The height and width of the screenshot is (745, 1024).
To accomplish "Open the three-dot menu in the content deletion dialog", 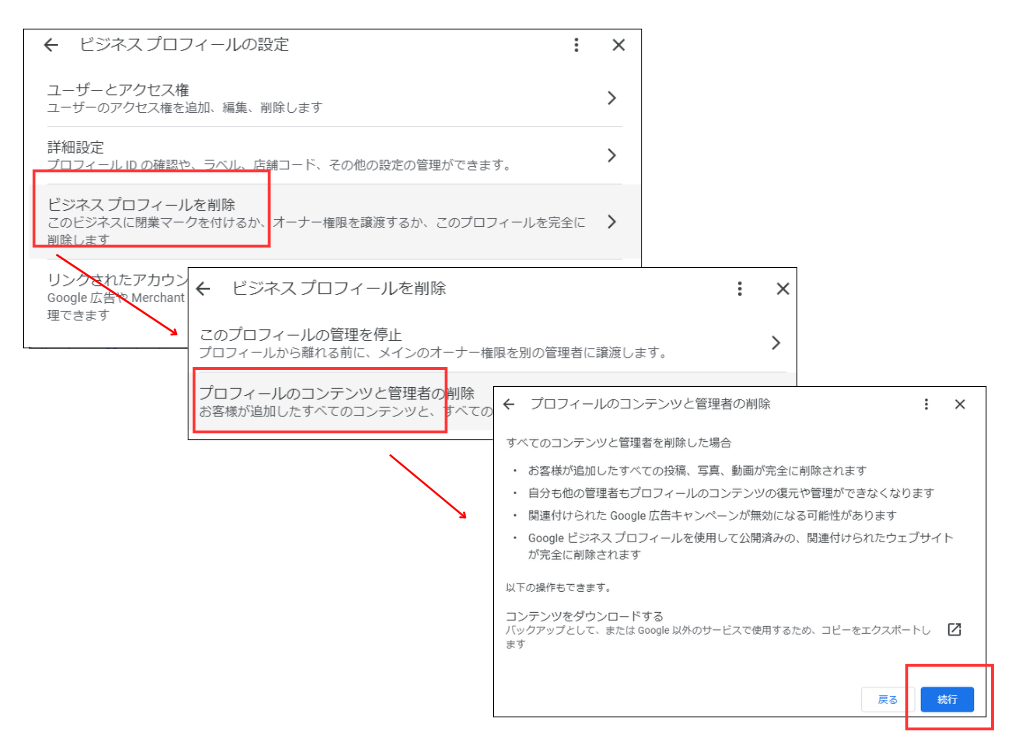I will 926,404.
